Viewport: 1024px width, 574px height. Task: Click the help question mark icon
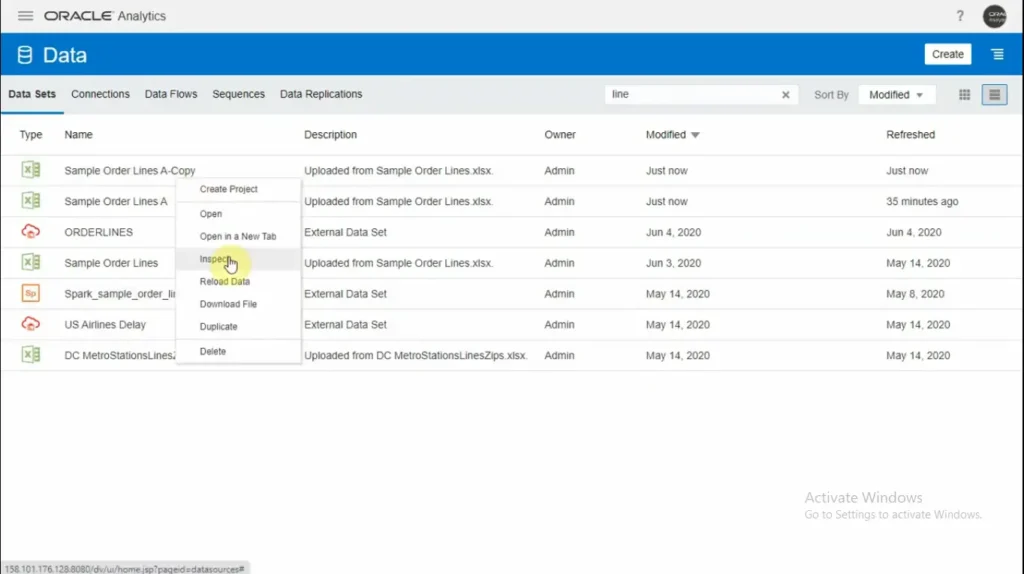[960, 16]
